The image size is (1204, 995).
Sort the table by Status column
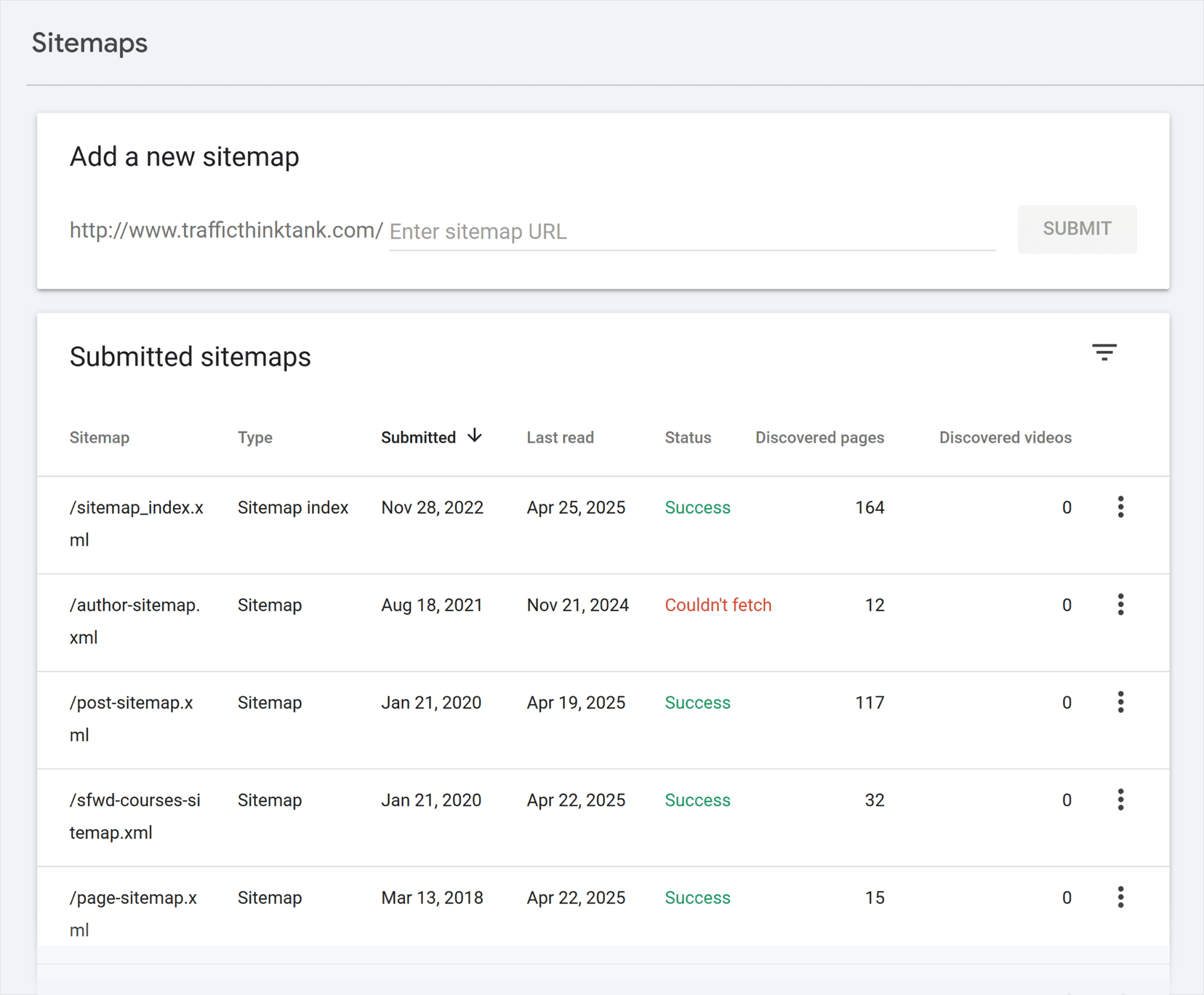click(687, 437)
